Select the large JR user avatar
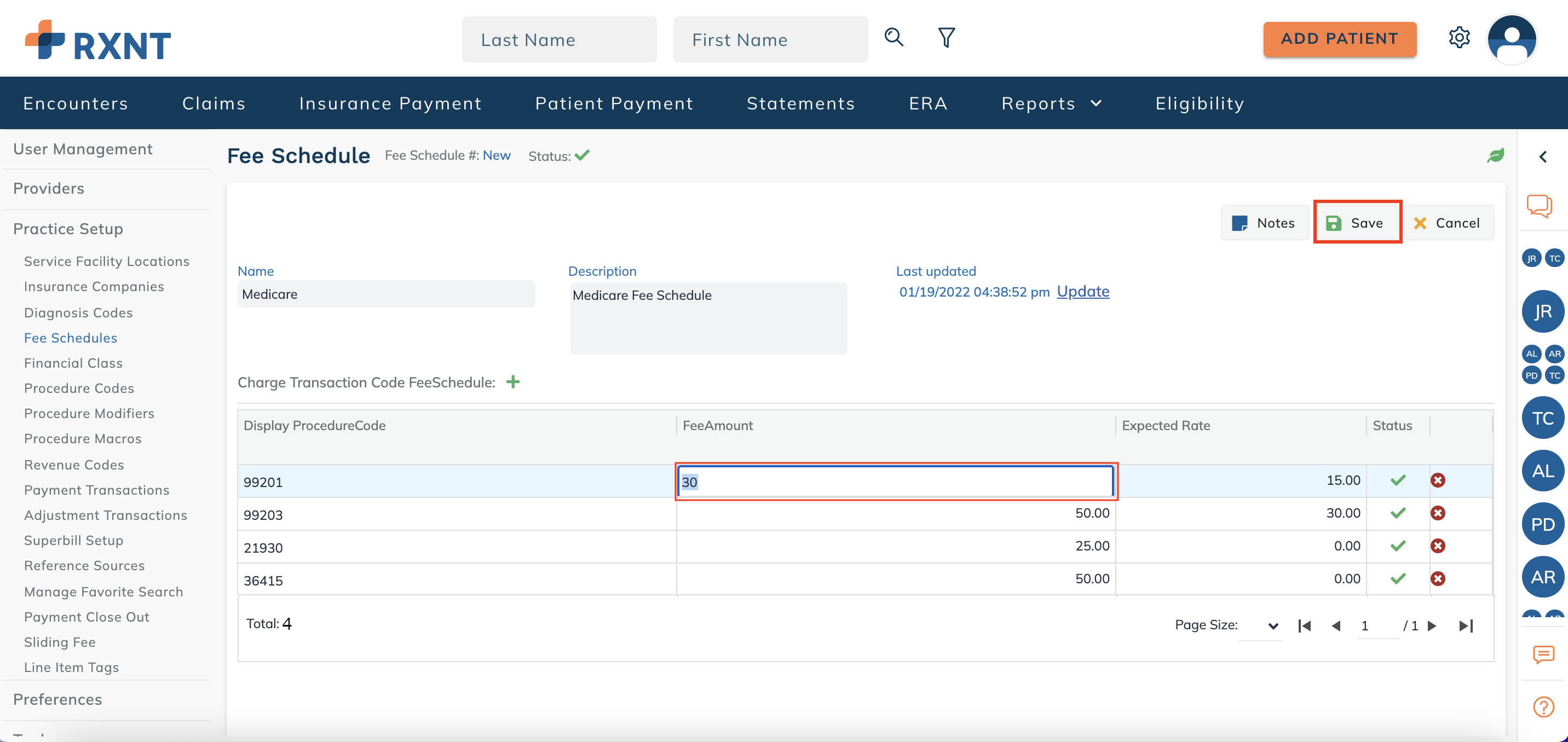Image resolution: width=1568 pixels, height=742 pixels. click(1543, 311)
